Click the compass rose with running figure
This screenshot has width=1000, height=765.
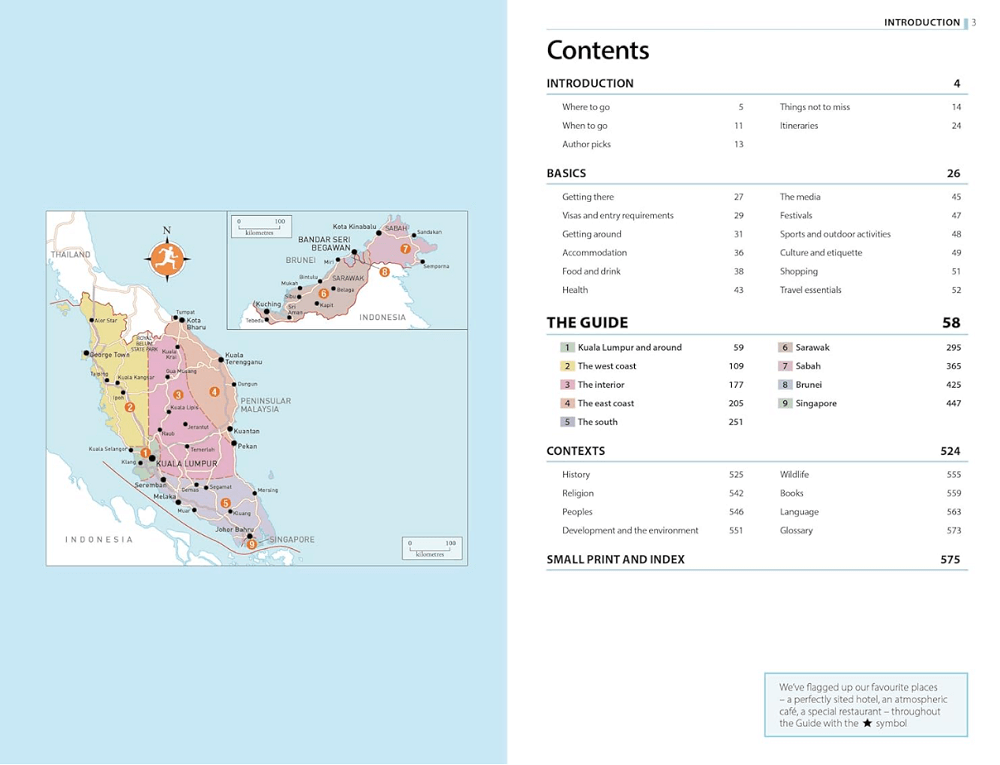click(x=166, y=255)
